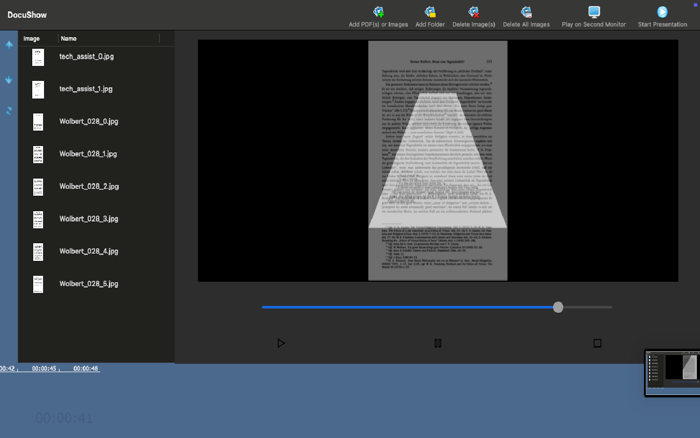Move selected image down with arrow
700x438 pixels.
click(x=9, y=80)
